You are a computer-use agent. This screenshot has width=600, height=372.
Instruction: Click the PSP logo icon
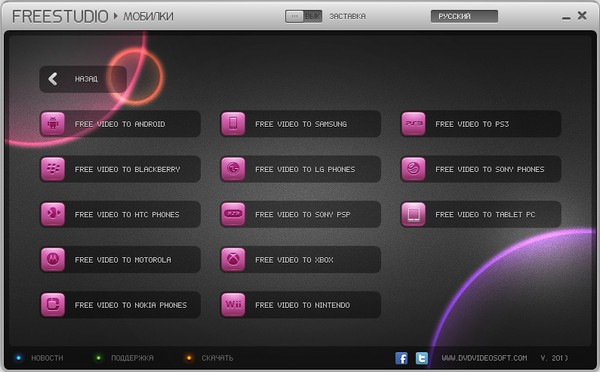[233, 214]
